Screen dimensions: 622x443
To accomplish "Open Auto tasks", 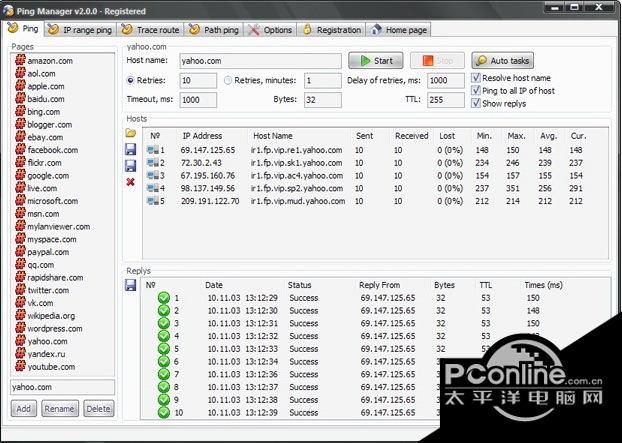I will pos(503,61).
